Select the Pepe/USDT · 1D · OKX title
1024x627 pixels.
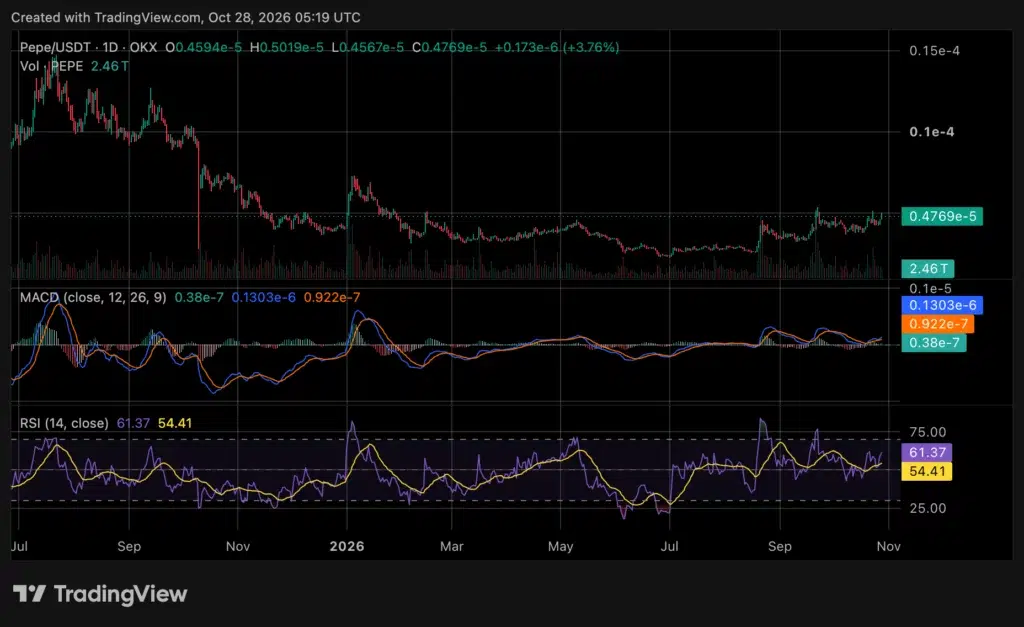pyautogui.click(x=88, y=48)
